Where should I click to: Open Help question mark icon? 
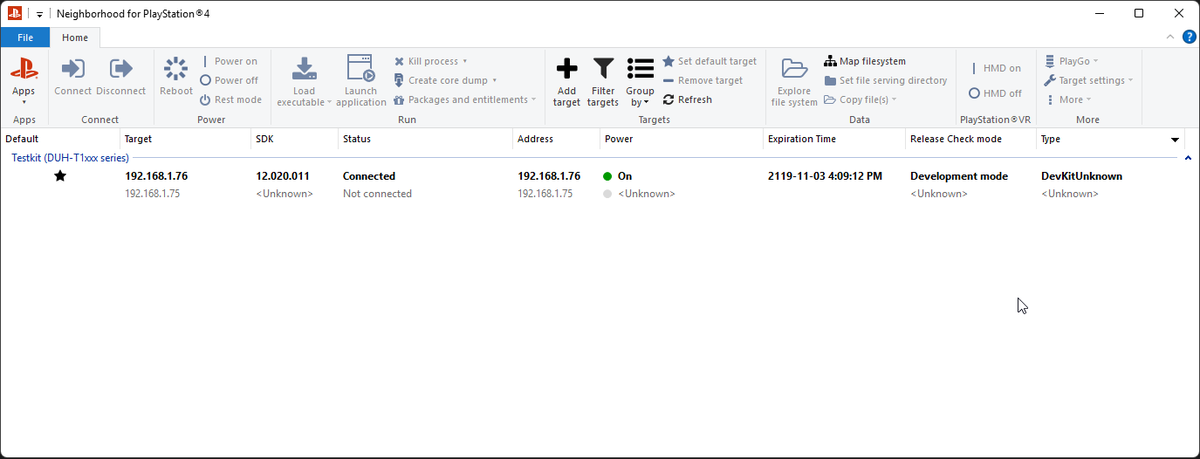(1189, 37)
